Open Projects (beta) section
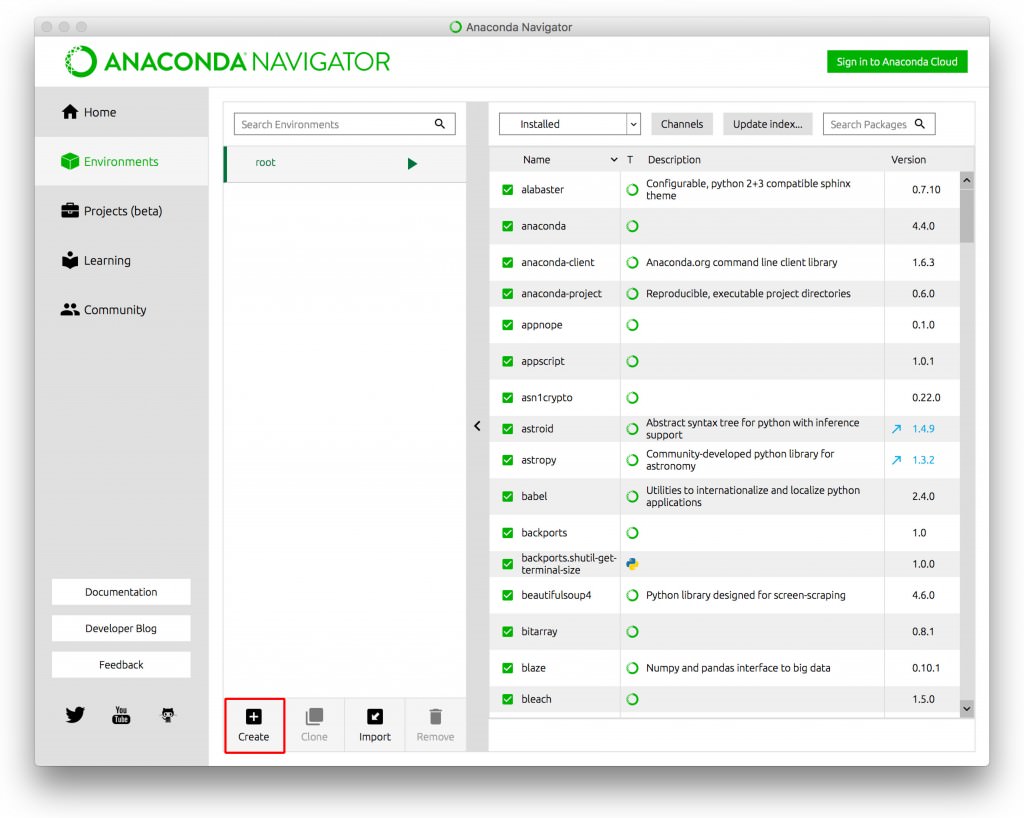This screenshot has height=818, width=1024. [x=122, y=211]
